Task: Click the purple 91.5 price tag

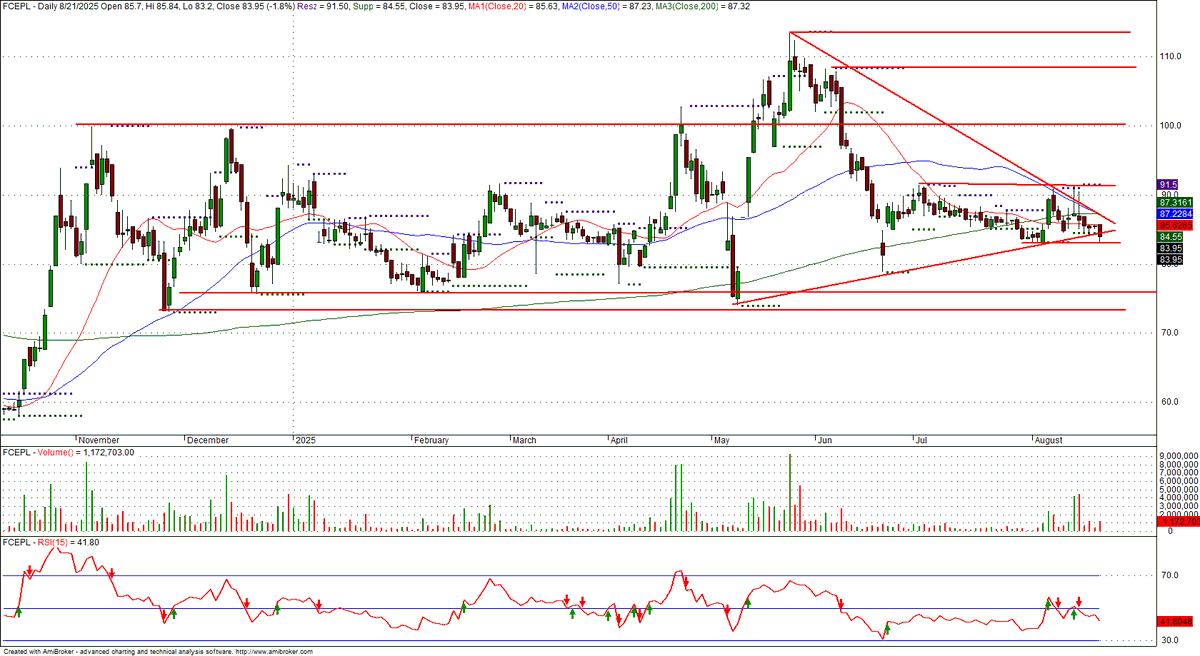Action: click(1167, 185)
